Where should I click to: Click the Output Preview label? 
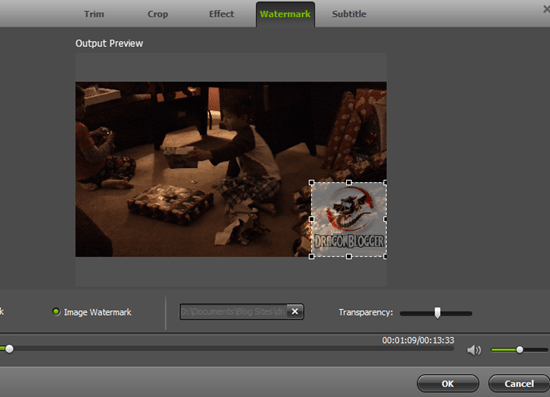tap(109, 43)
